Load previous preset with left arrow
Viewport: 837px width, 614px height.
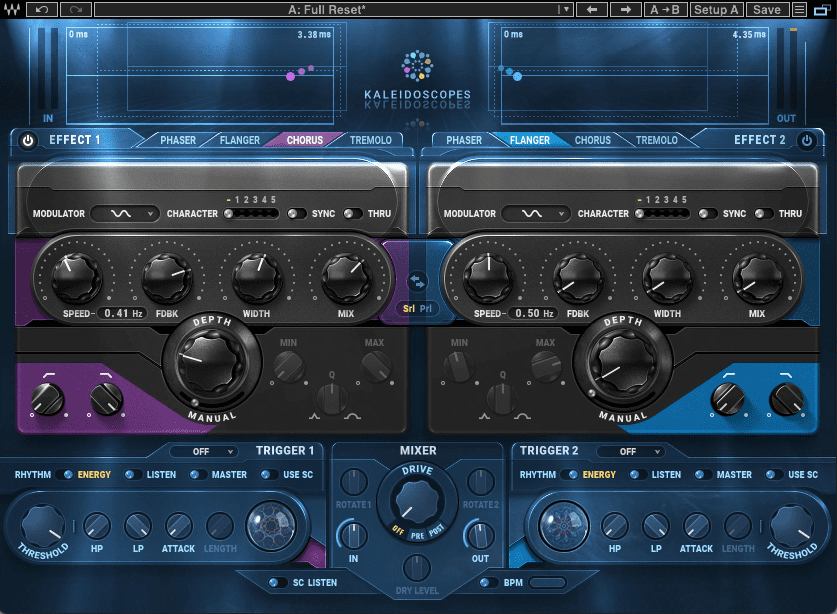coord(592,9)
